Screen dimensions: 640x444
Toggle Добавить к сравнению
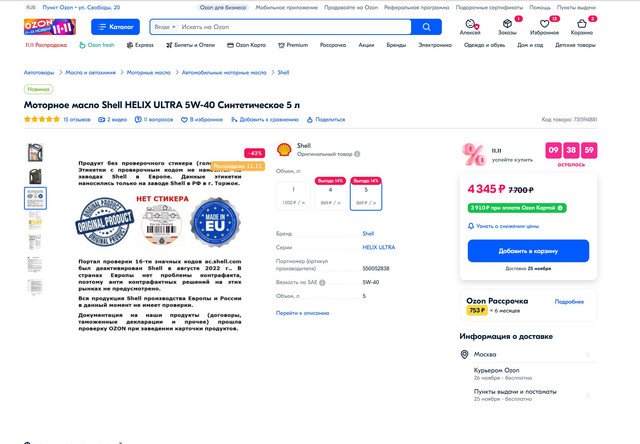point(265,120)
